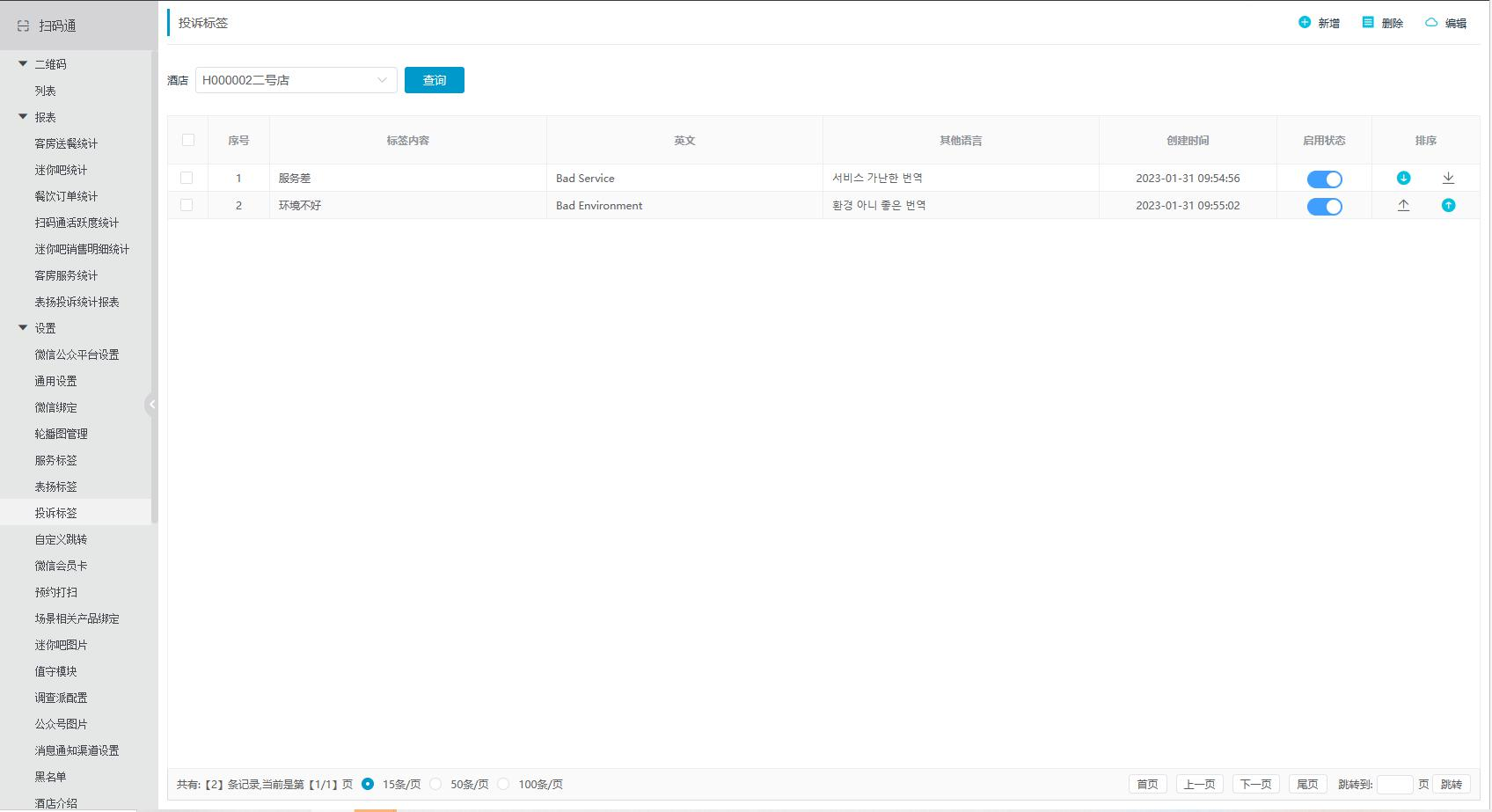Go to 服务标签 settings page
The height and width of the screenshot is (812, 1492).
click(x=56, y=460)
